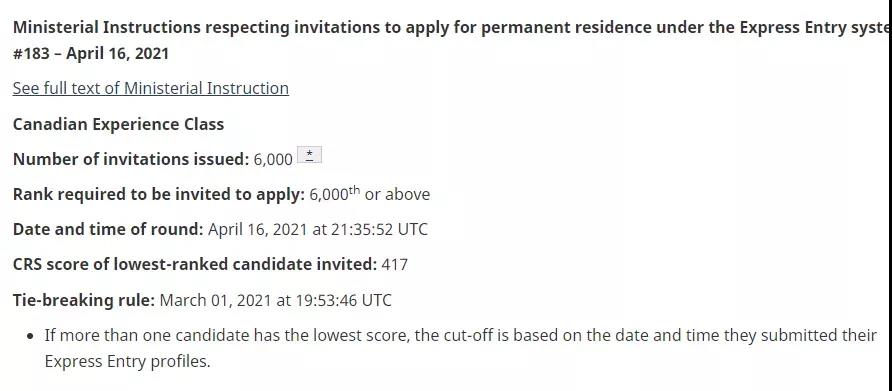Click the 'Number of invitations issued:' label
892x391 pixels.
(x=131, y=159)
